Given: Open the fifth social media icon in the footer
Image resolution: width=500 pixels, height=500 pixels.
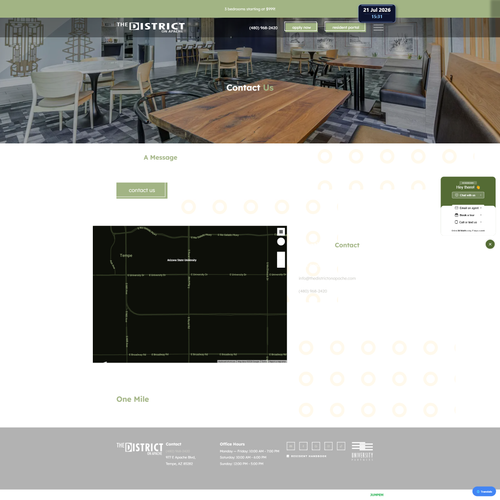Looking at the screenshot, I should coord(341,446).
